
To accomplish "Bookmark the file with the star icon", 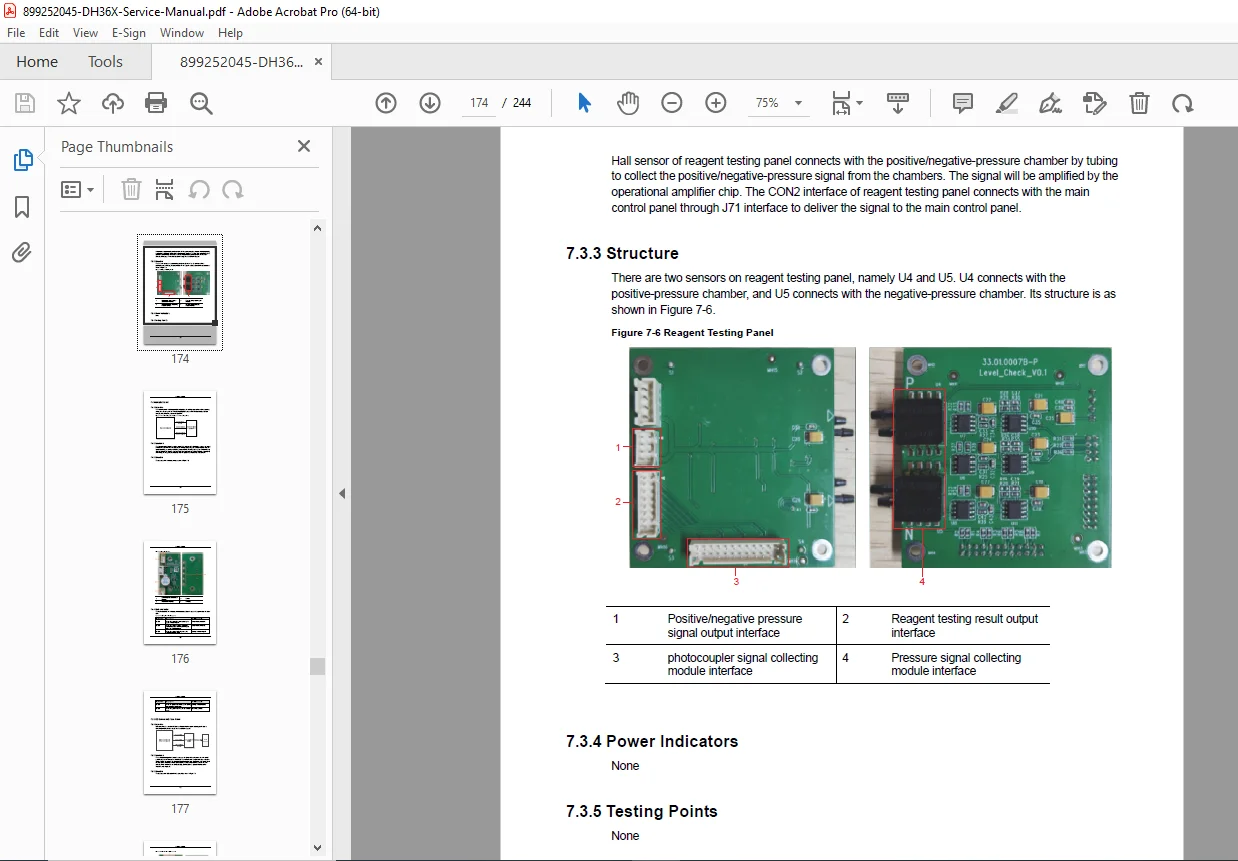I will pos(69,103).
